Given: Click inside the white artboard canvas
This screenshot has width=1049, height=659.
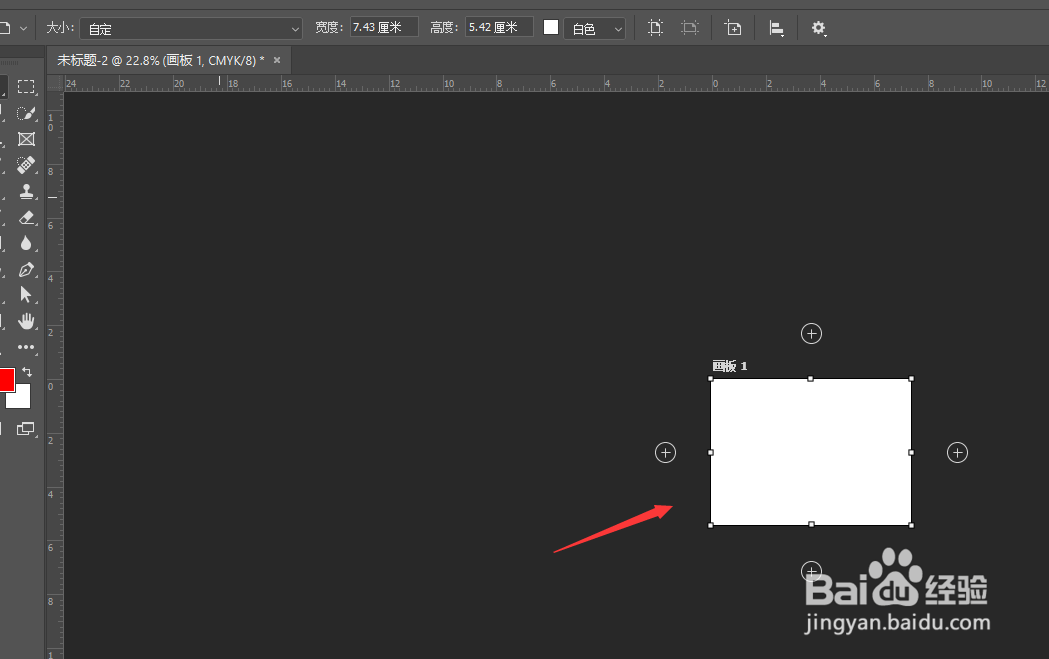Looking at the screenshot, I should point(811,452).
